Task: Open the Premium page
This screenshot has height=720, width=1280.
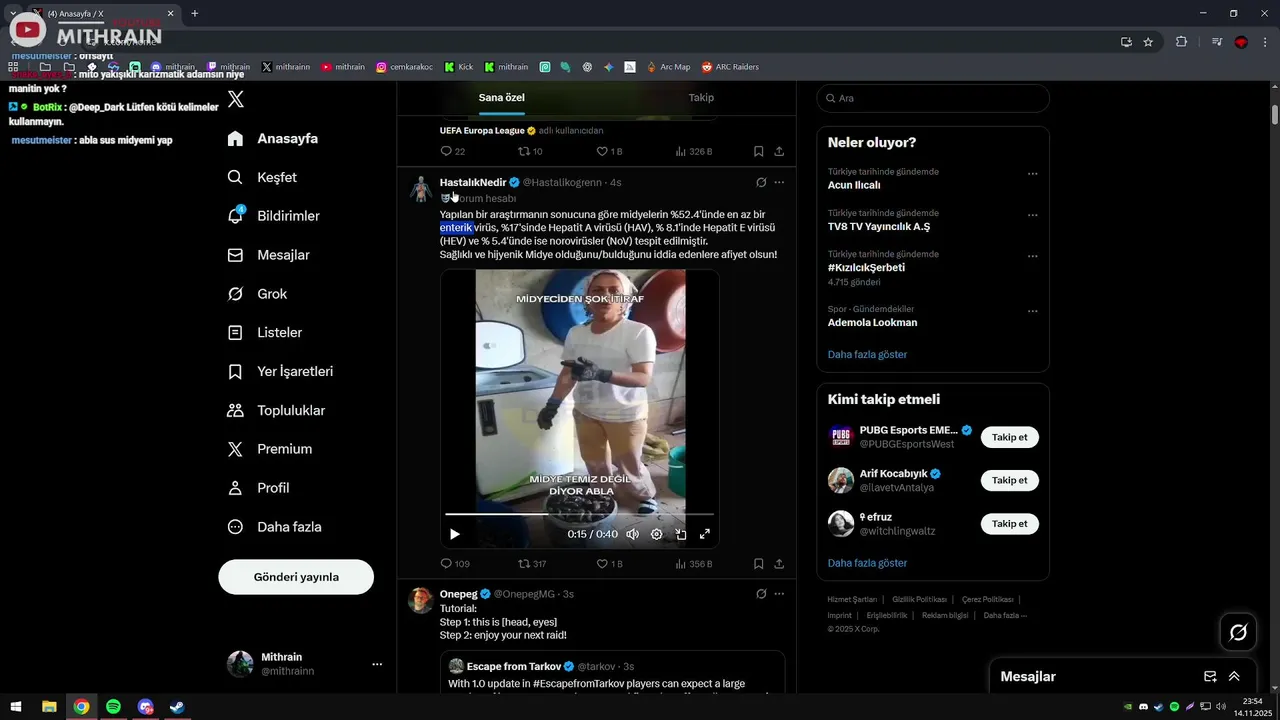Action: [x=270, y=449]
